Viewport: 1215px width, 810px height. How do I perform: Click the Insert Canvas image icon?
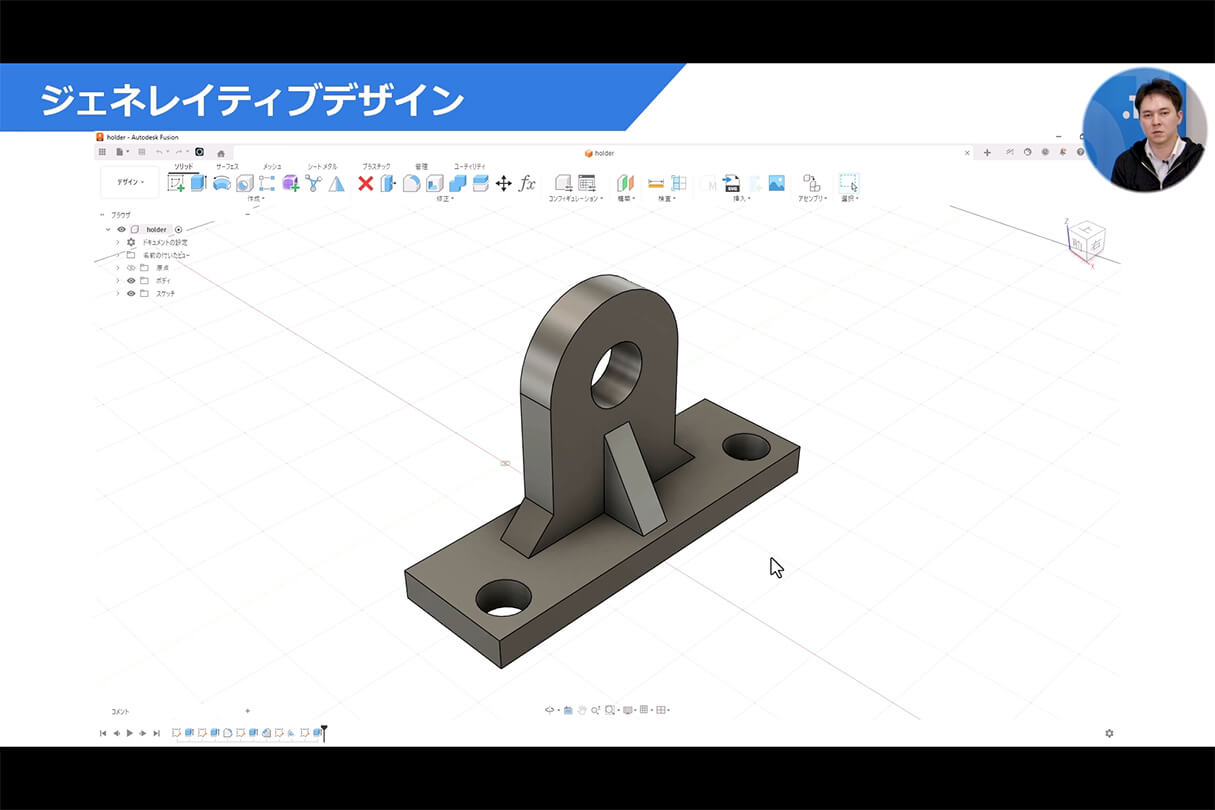tap(776, 183)
